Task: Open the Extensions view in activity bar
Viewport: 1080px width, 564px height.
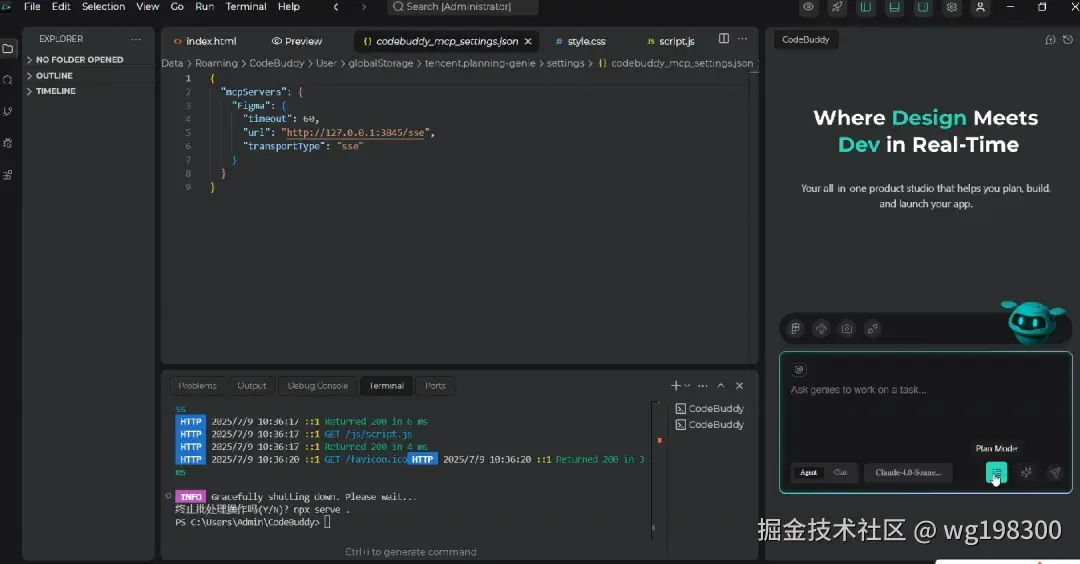Action: [8, 175]
